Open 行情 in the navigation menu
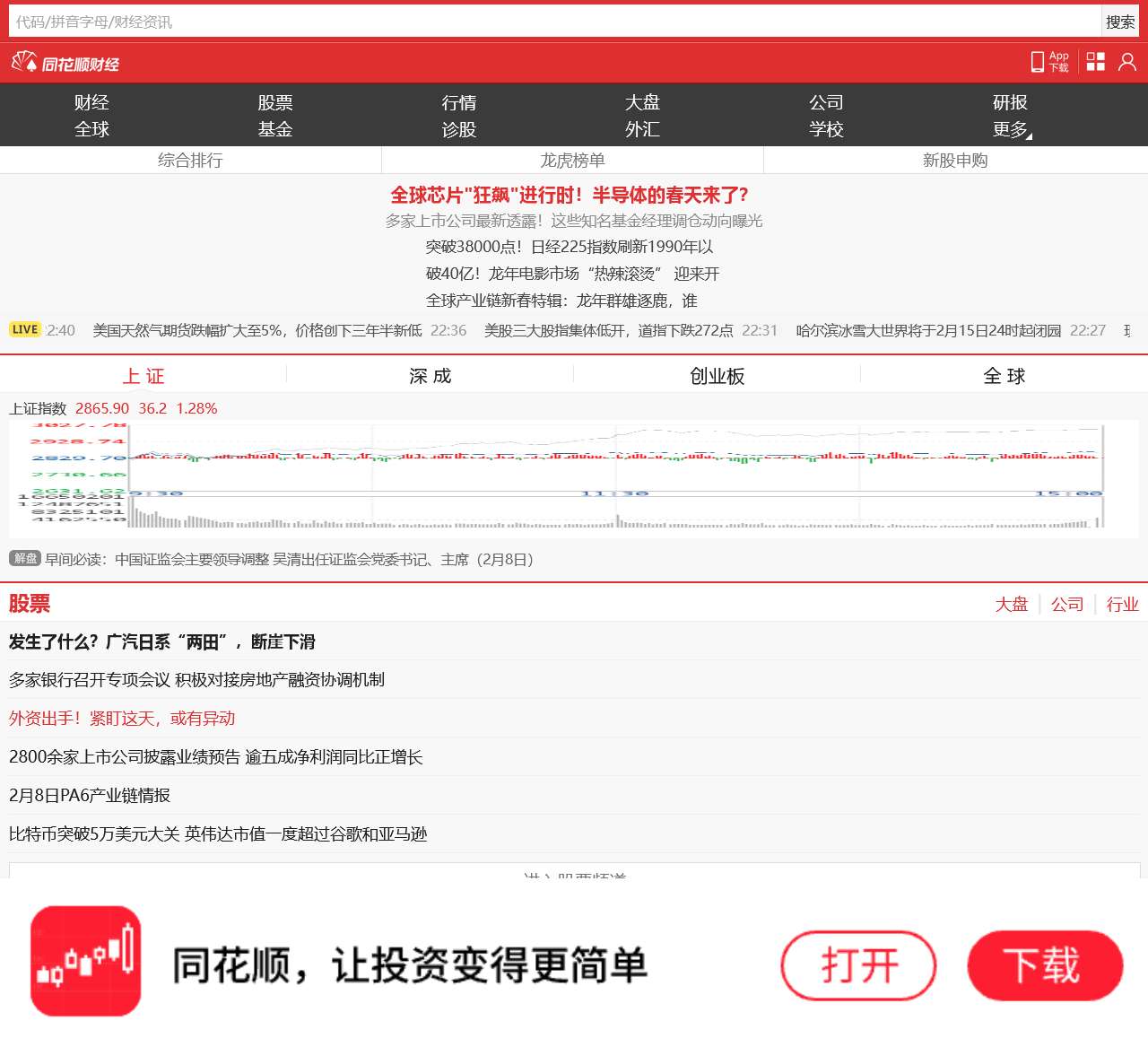This screenshot has width=1148, height=1047. point(459,103)
